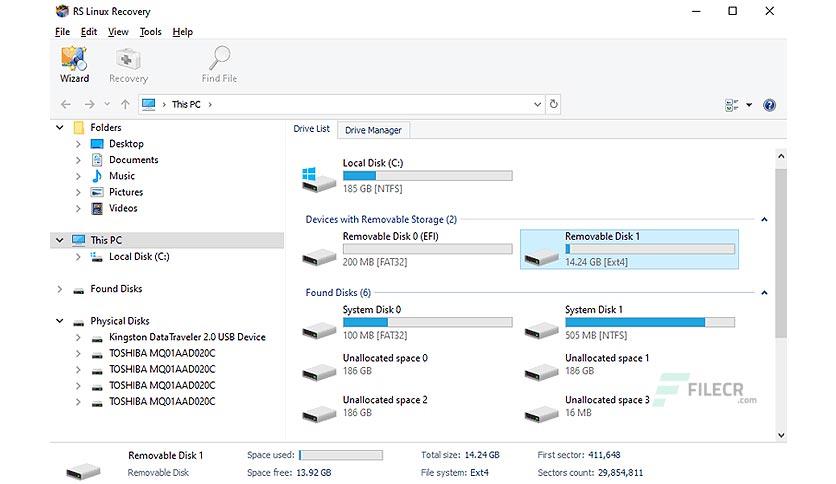This screenshot has width=836, height=484.
Task: Refresh the address bar location
Action: pyautogui.click(x=553, y=104)
